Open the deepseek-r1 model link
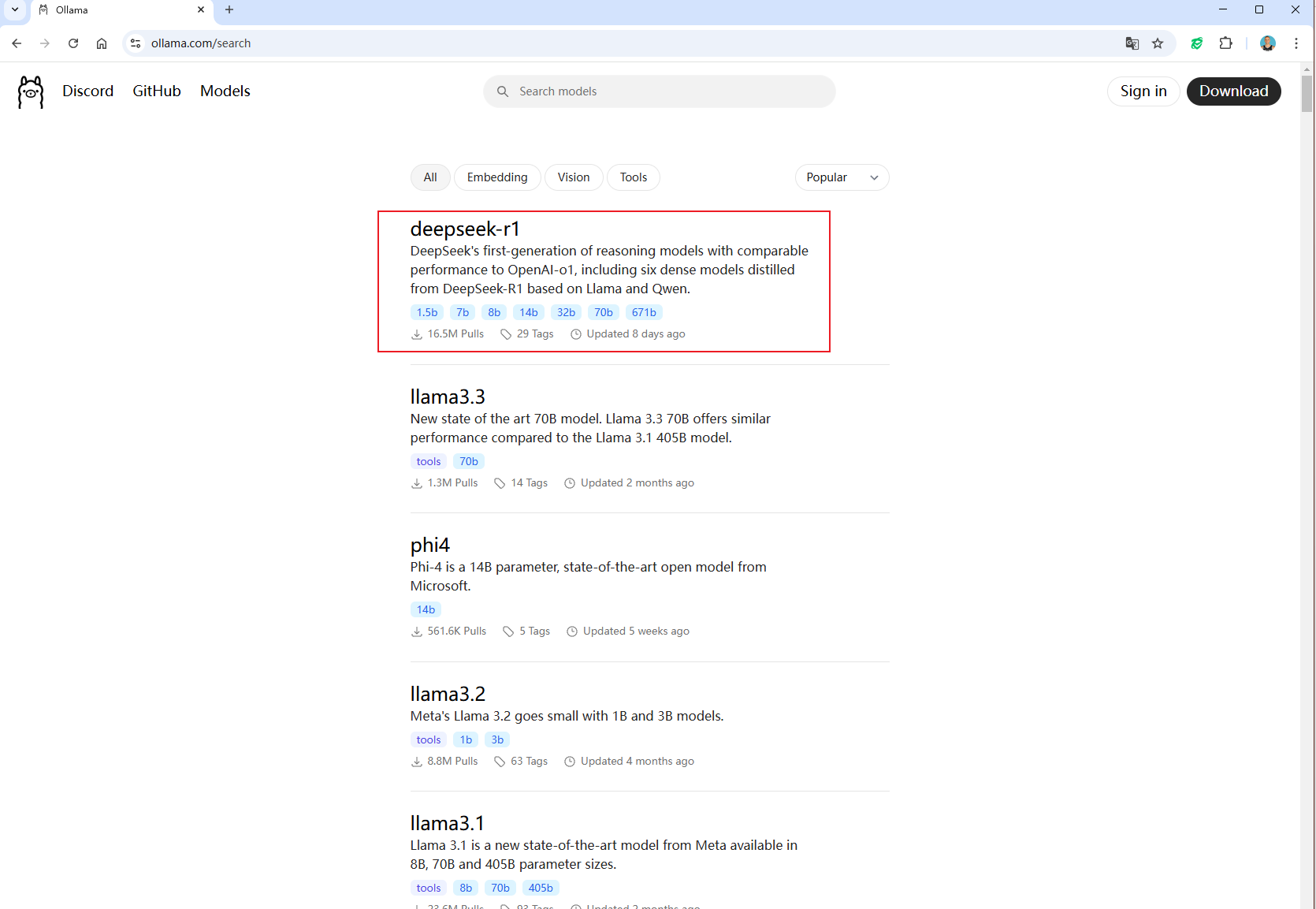This screenshot has width=1316, height=909. point(465,229)
